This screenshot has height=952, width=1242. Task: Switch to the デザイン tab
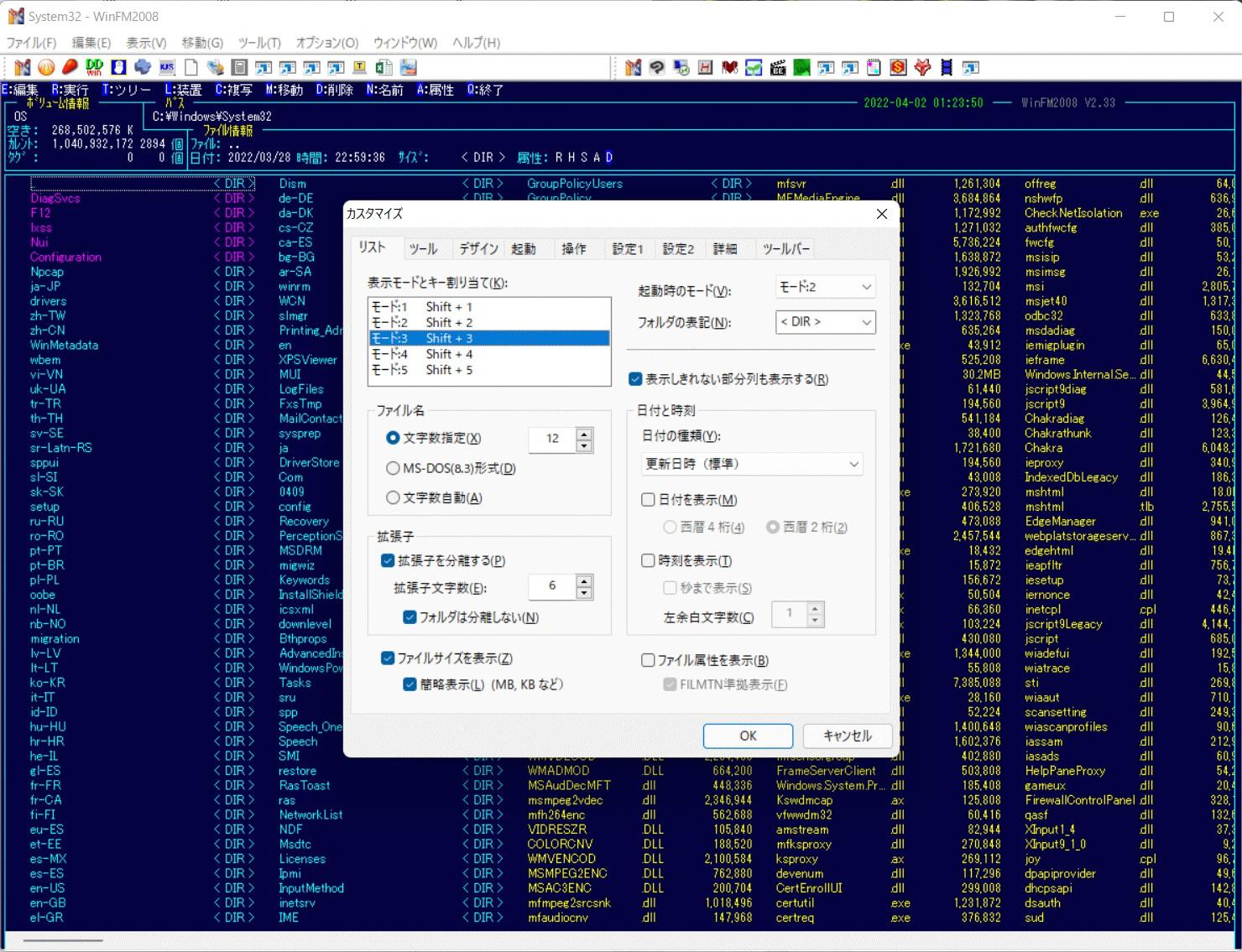click(x=478, y=248)
